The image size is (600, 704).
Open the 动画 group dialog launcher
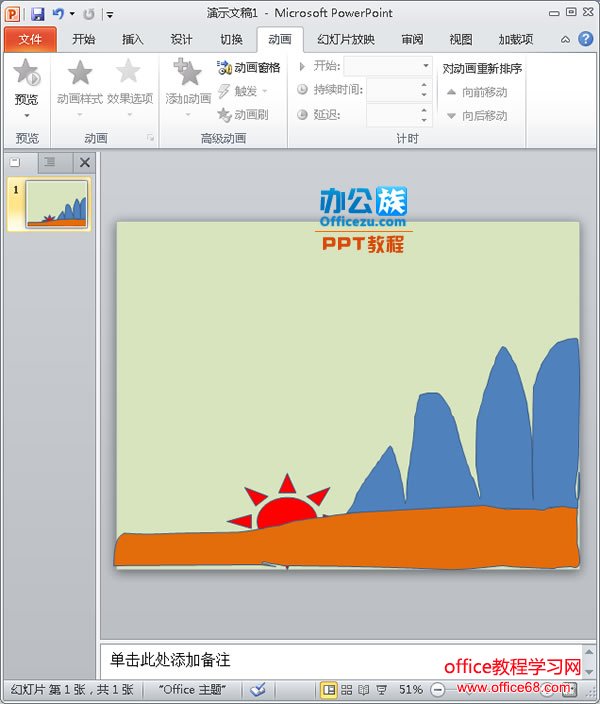[151, 138]
